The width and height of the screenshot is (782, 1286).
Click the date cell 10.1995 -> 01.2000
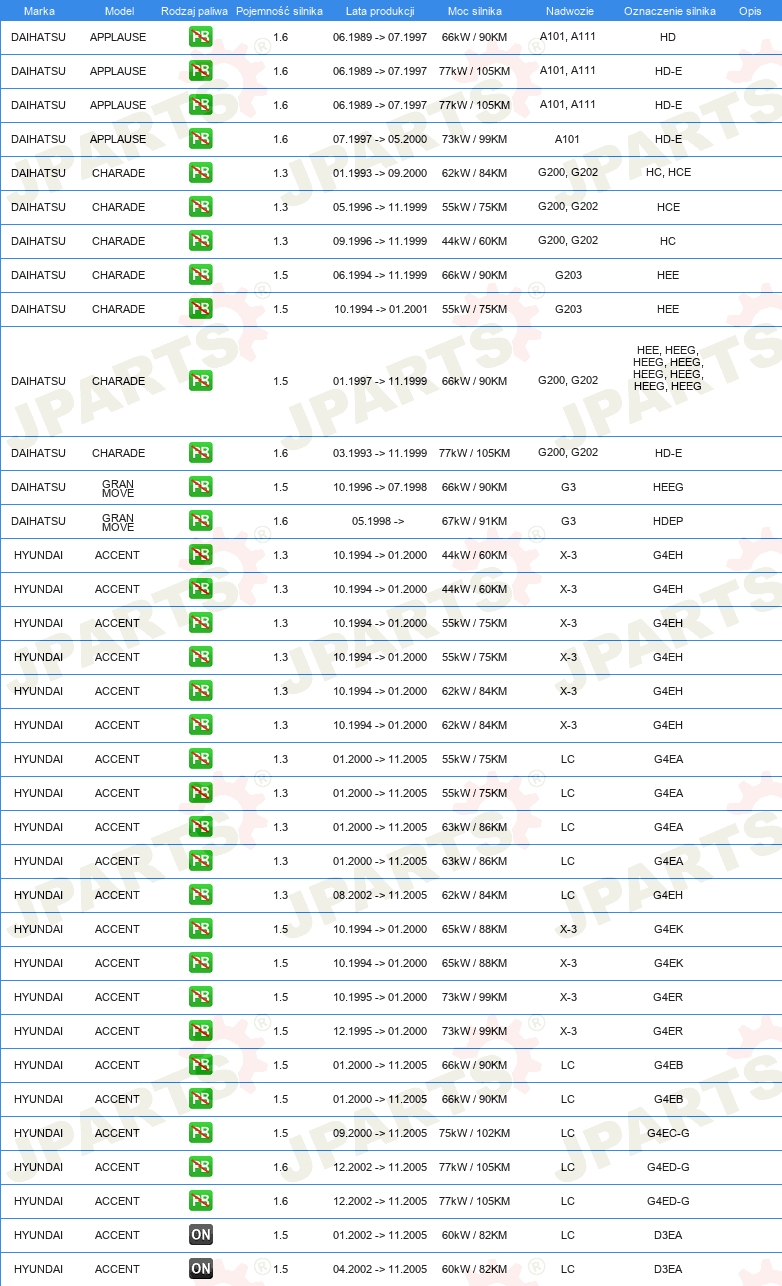click(380, 997)
